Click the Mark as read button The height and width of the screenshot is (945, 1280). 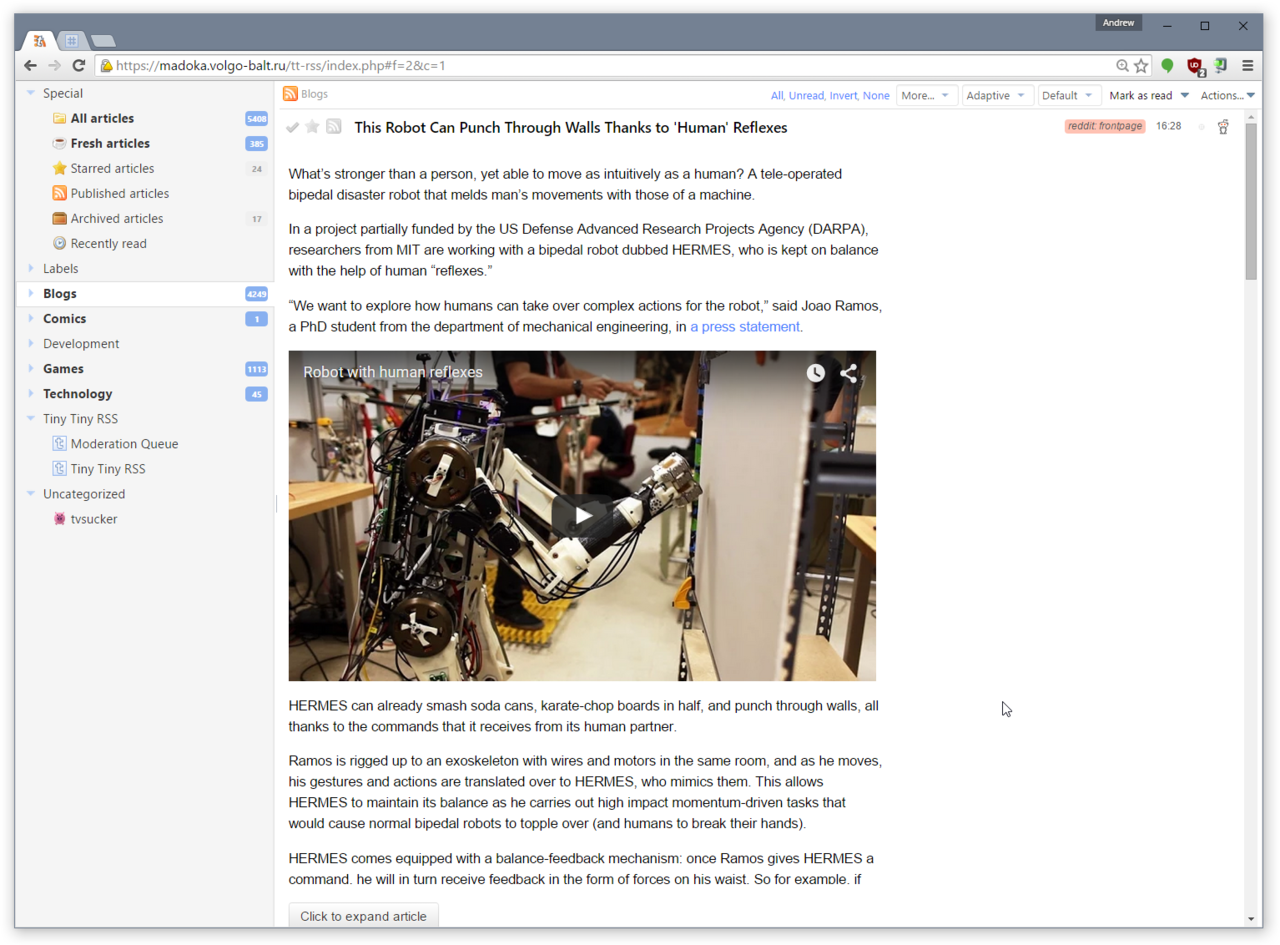pos(1141,95)
